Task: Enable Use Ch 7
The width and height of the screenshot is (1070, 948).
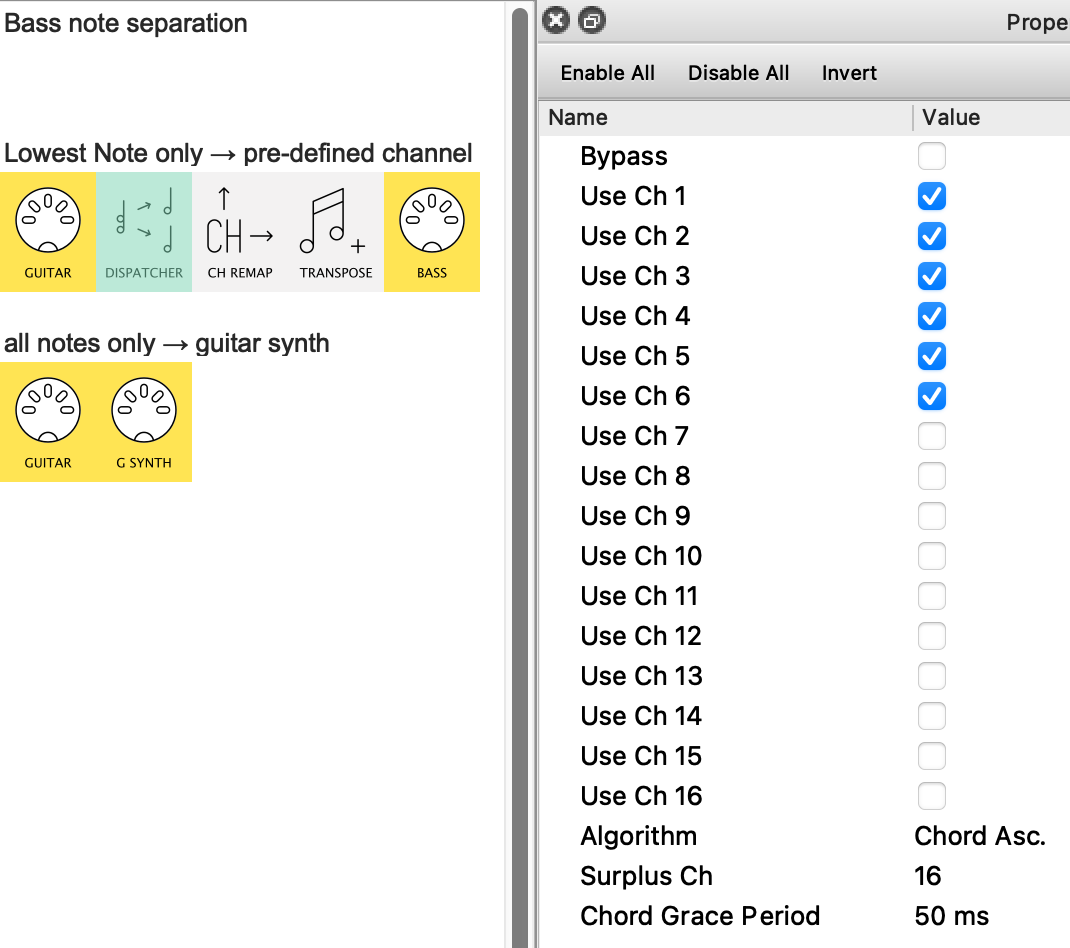Action: pyautogui.click(x=931, y=436)
